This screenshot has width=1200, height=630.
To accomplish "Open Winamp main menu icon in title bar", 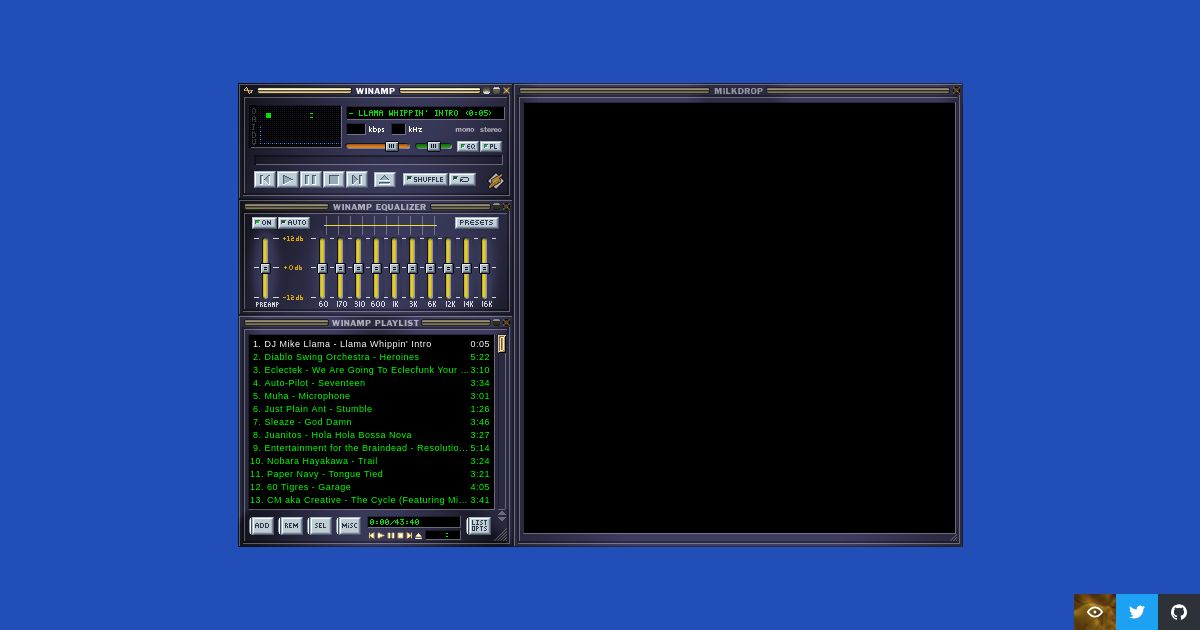I will pyautogui.click(x=248, y=91).
